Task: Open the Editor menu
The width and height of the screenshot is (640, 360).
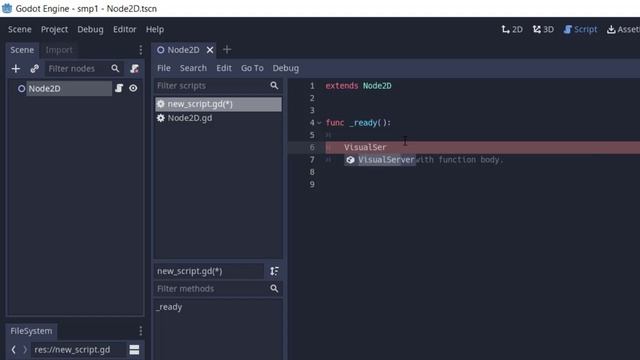Action: pos(124,29)
